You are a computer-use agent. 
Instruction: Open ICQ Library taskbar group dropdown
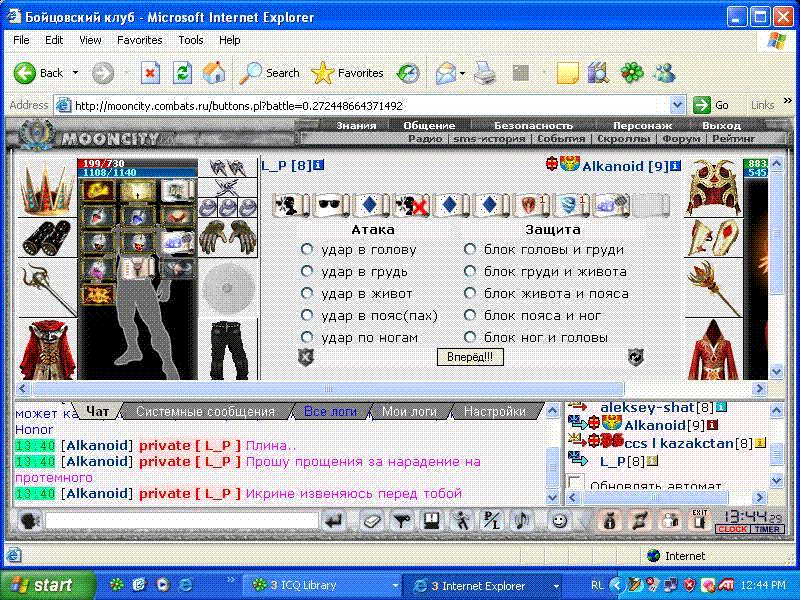click(395, 586)
